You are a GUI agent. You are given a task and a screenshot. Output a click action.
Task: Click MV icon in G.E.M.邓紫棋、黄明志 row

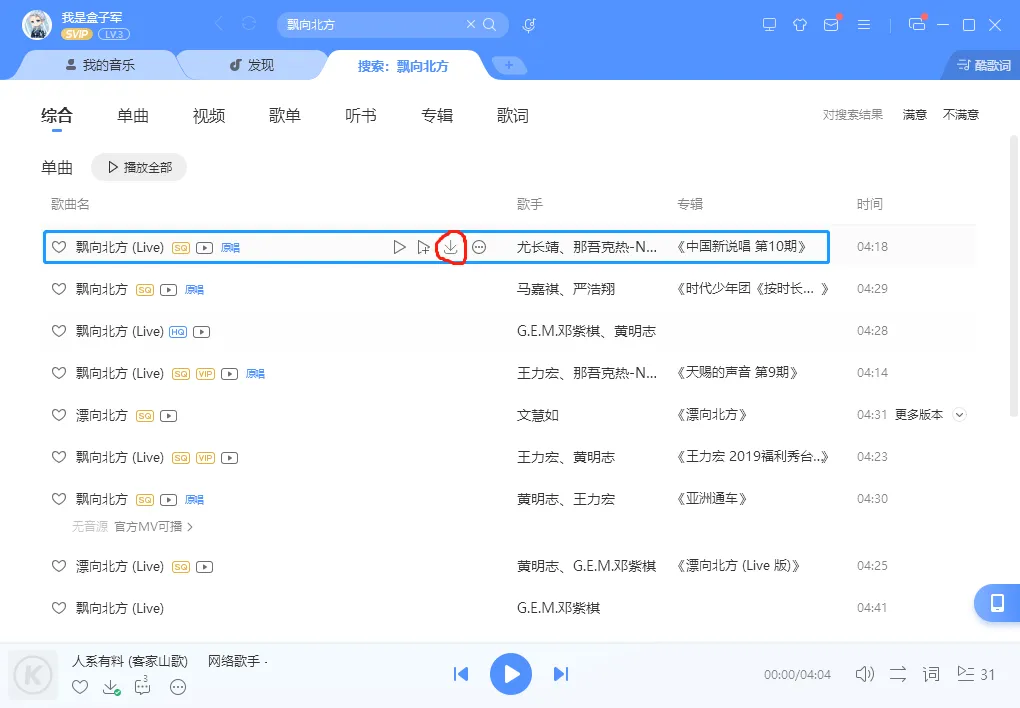pyautogui.click(x=202, y=332)
